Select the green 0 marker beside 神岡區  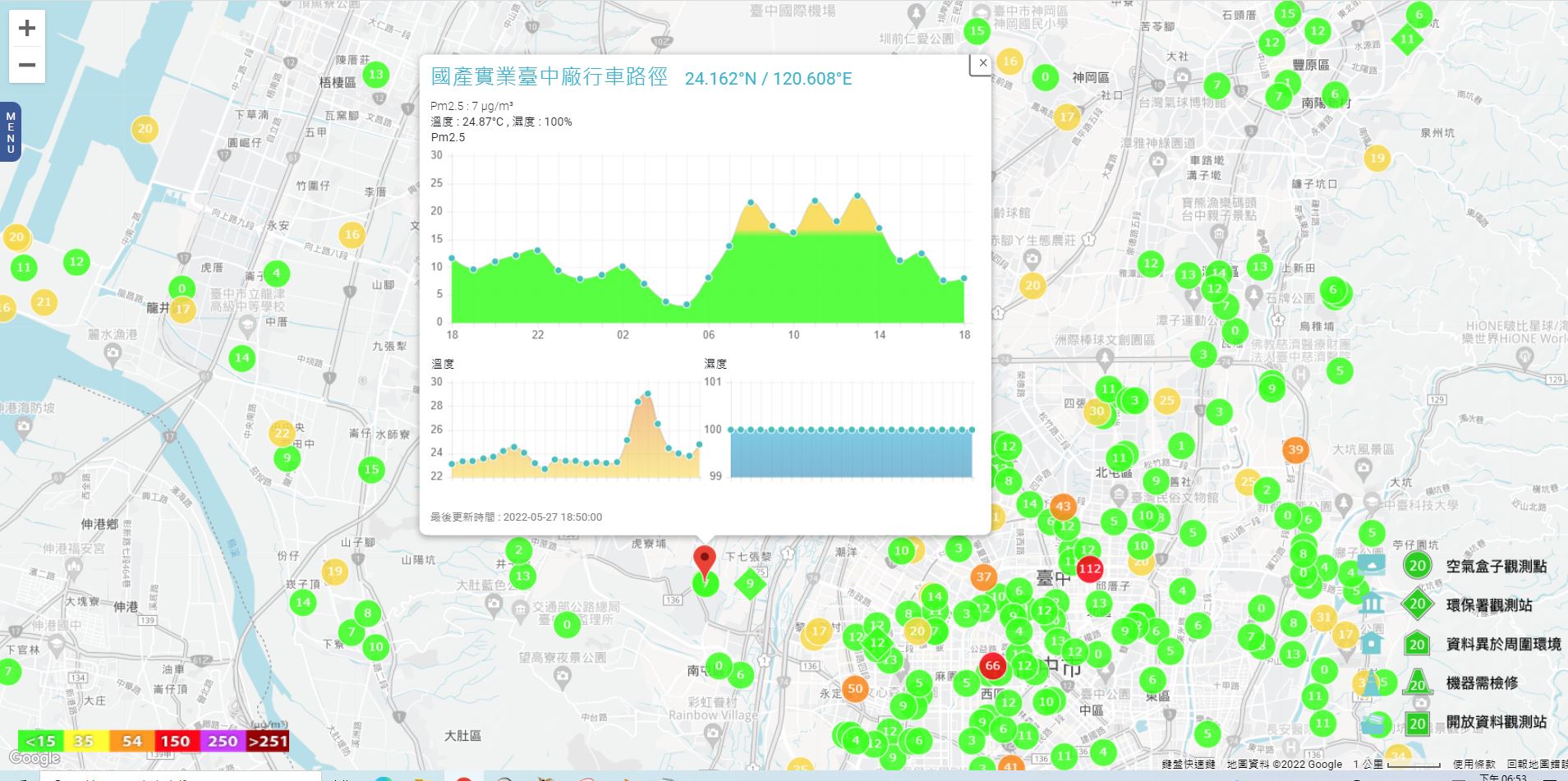tap(1045, 77)
